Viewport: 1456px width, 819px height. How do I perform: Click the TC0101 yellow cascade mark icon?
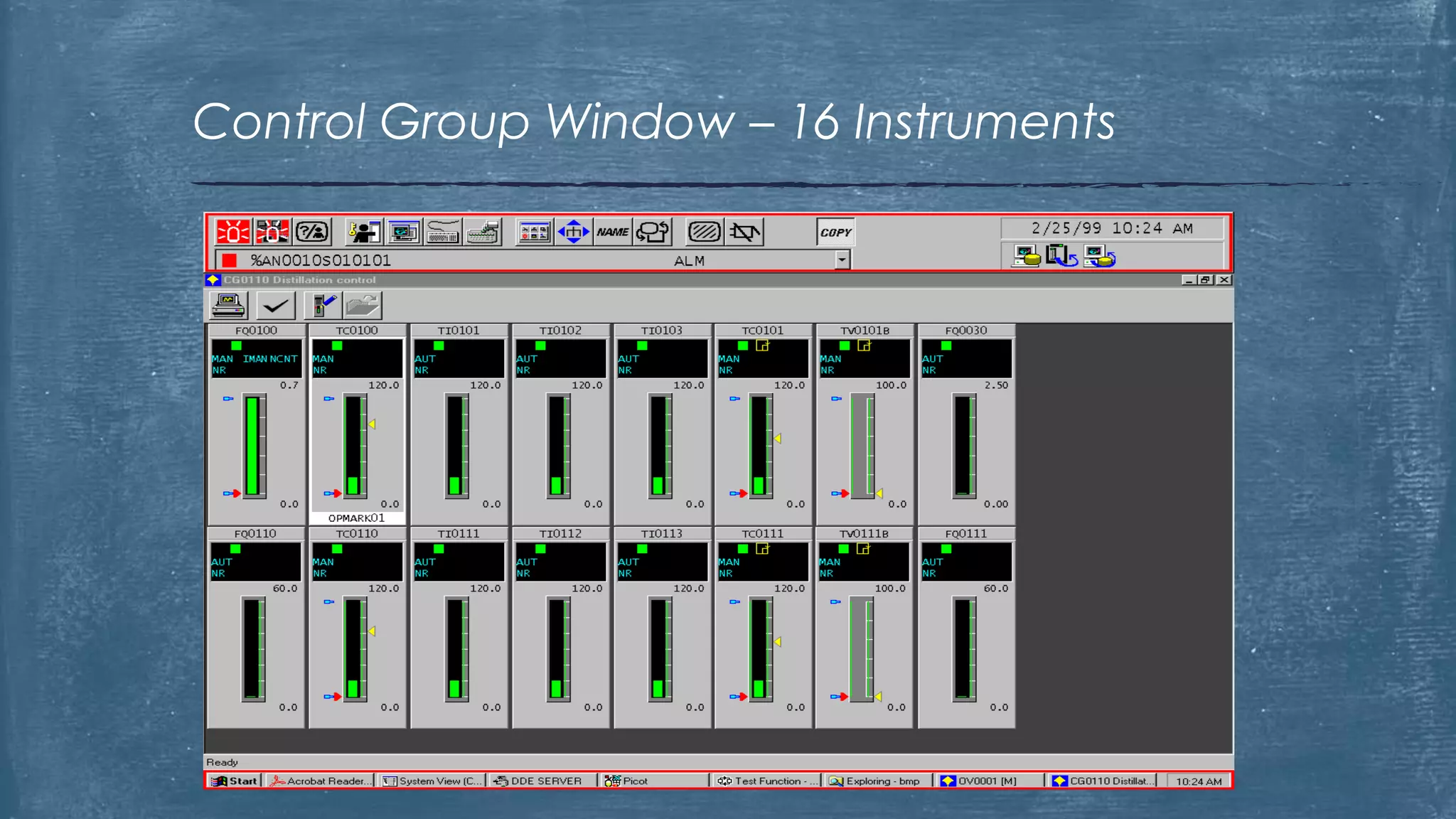coord(763,346)
